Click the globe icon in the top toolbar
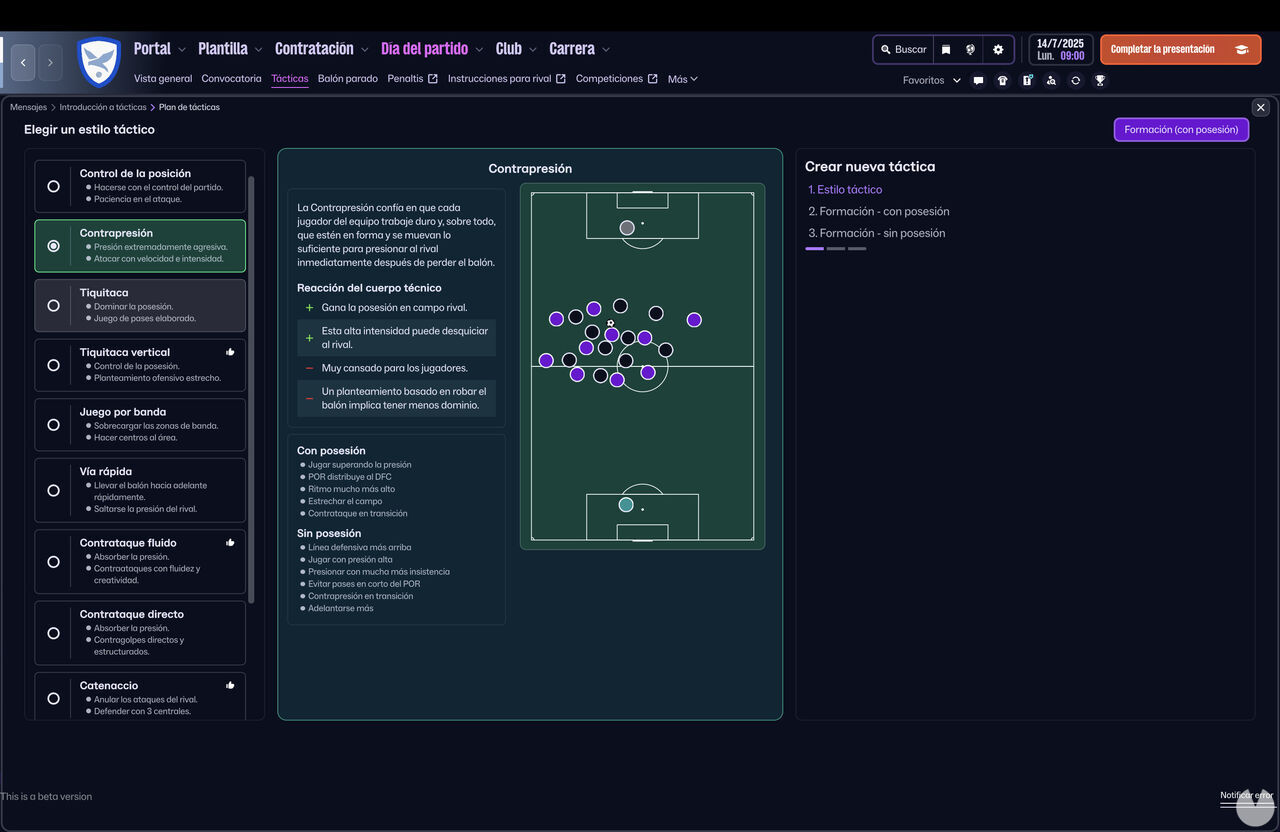Viewport: 1280px width, 832px height. tap(970, 49)
